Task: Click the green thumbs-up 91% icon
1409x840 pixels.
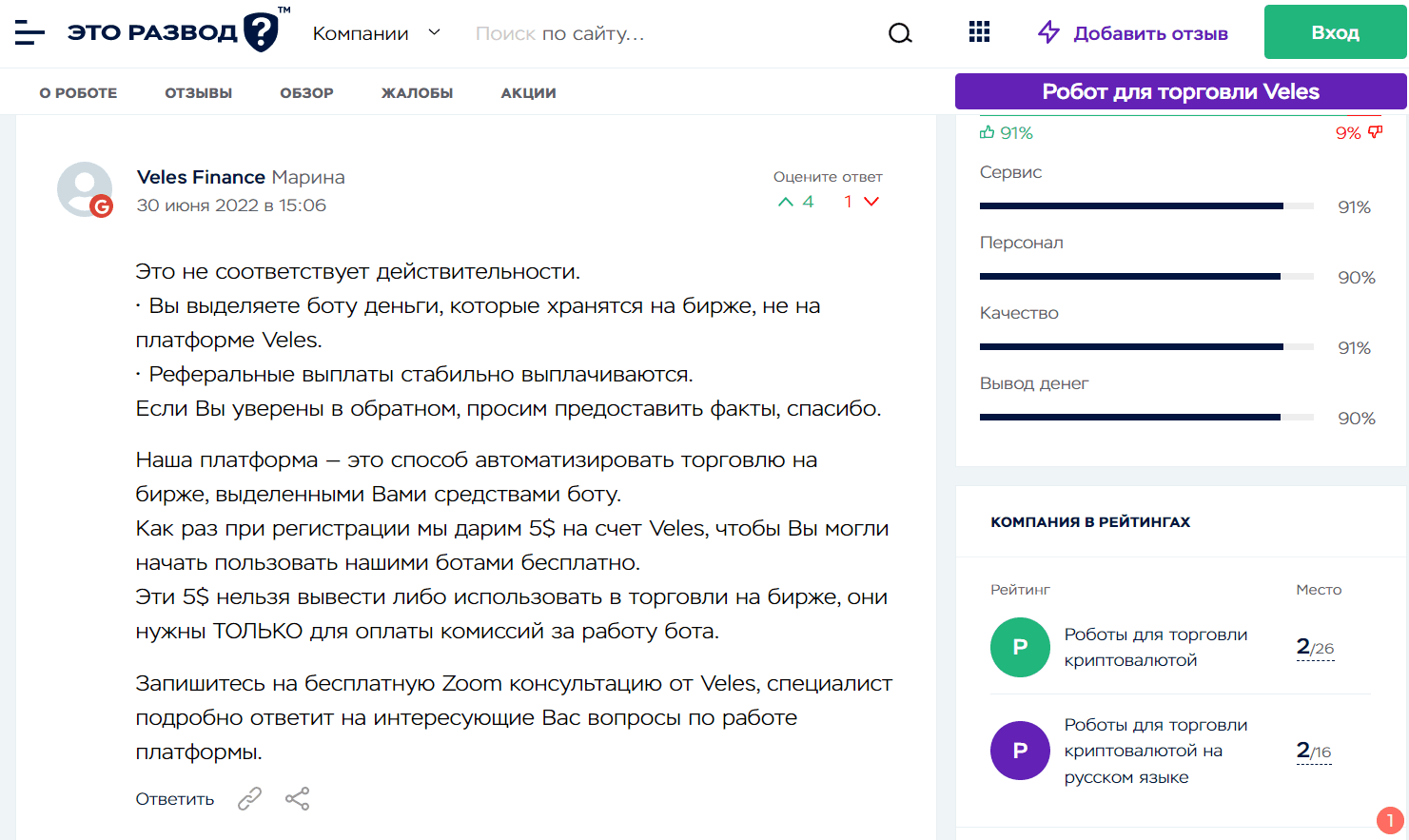Action: click(x=987, y=132)
